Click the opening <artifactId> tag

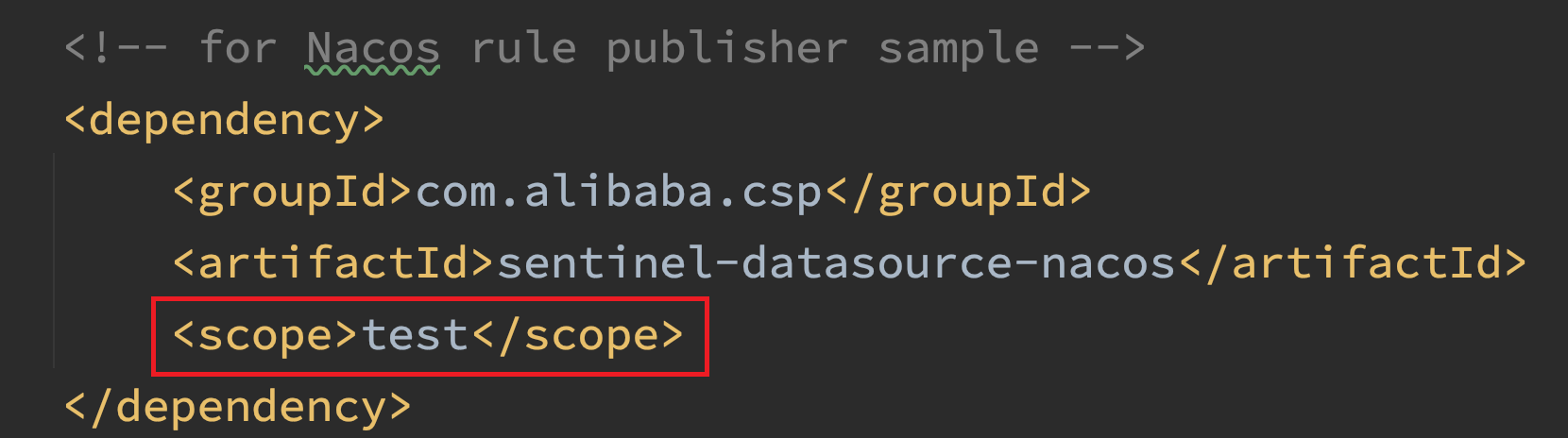click(x=333, y=263)
